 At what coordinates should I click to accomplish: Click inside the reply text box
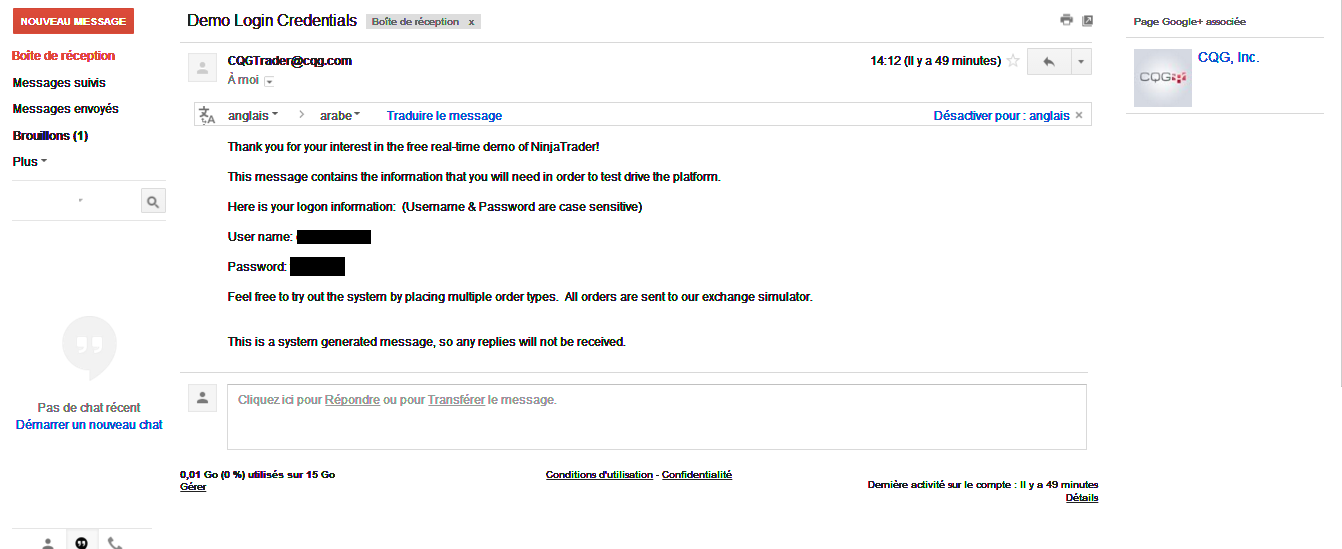tap(656, 417)
